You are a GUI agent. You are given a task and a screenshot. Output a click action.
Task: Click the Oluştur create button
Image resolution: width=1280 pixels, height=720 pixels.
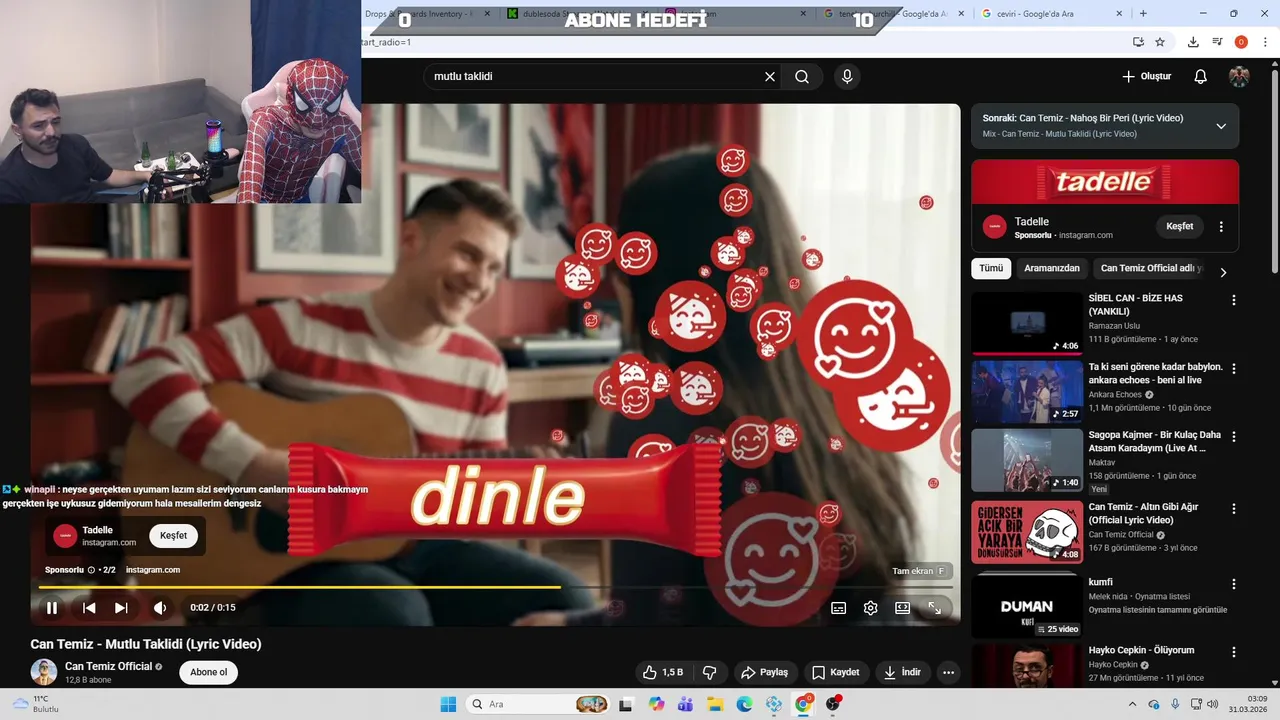[x=1146, y=77]
